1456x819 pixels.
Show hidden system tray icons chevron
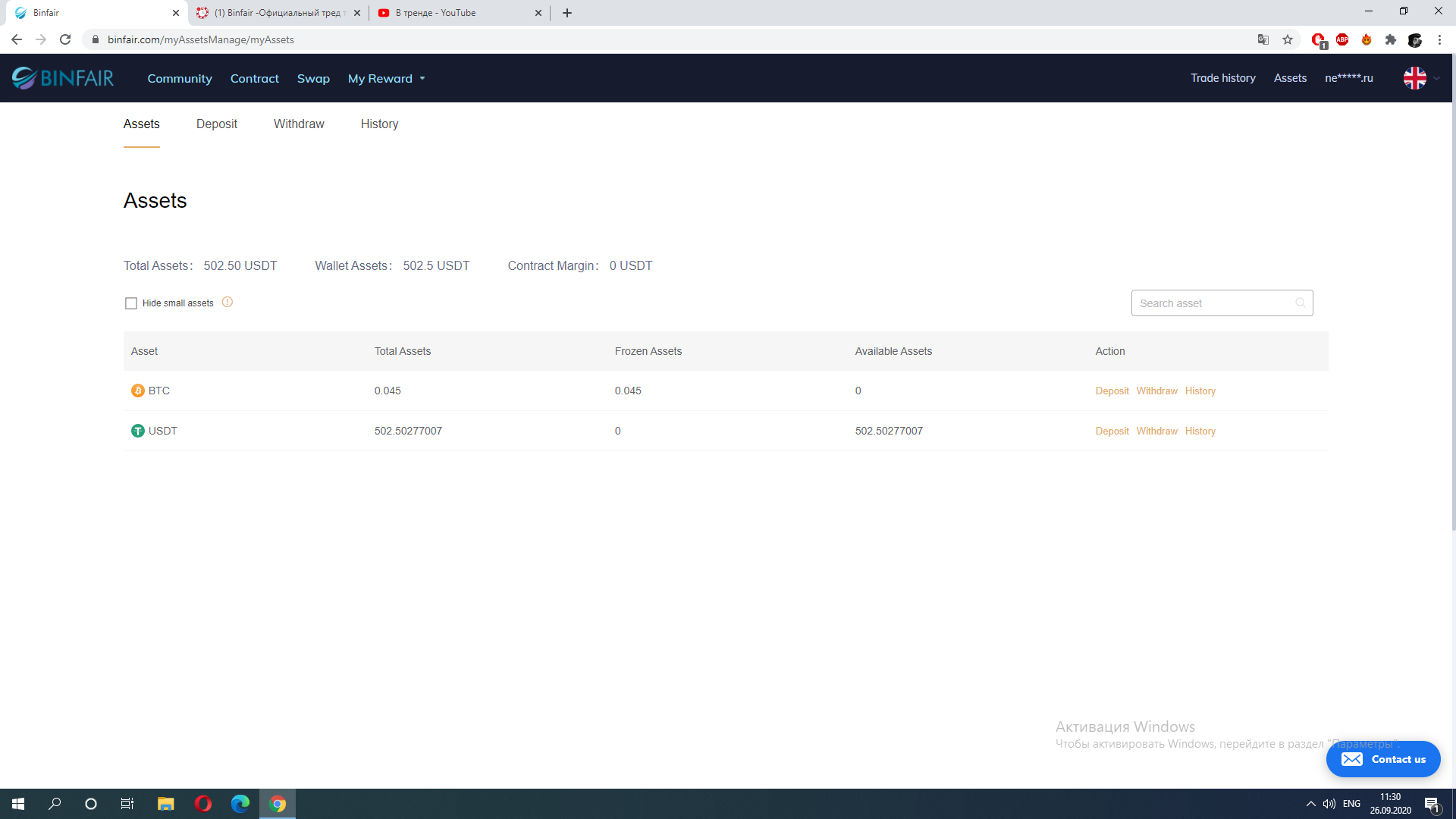[x=1310, y=804]
